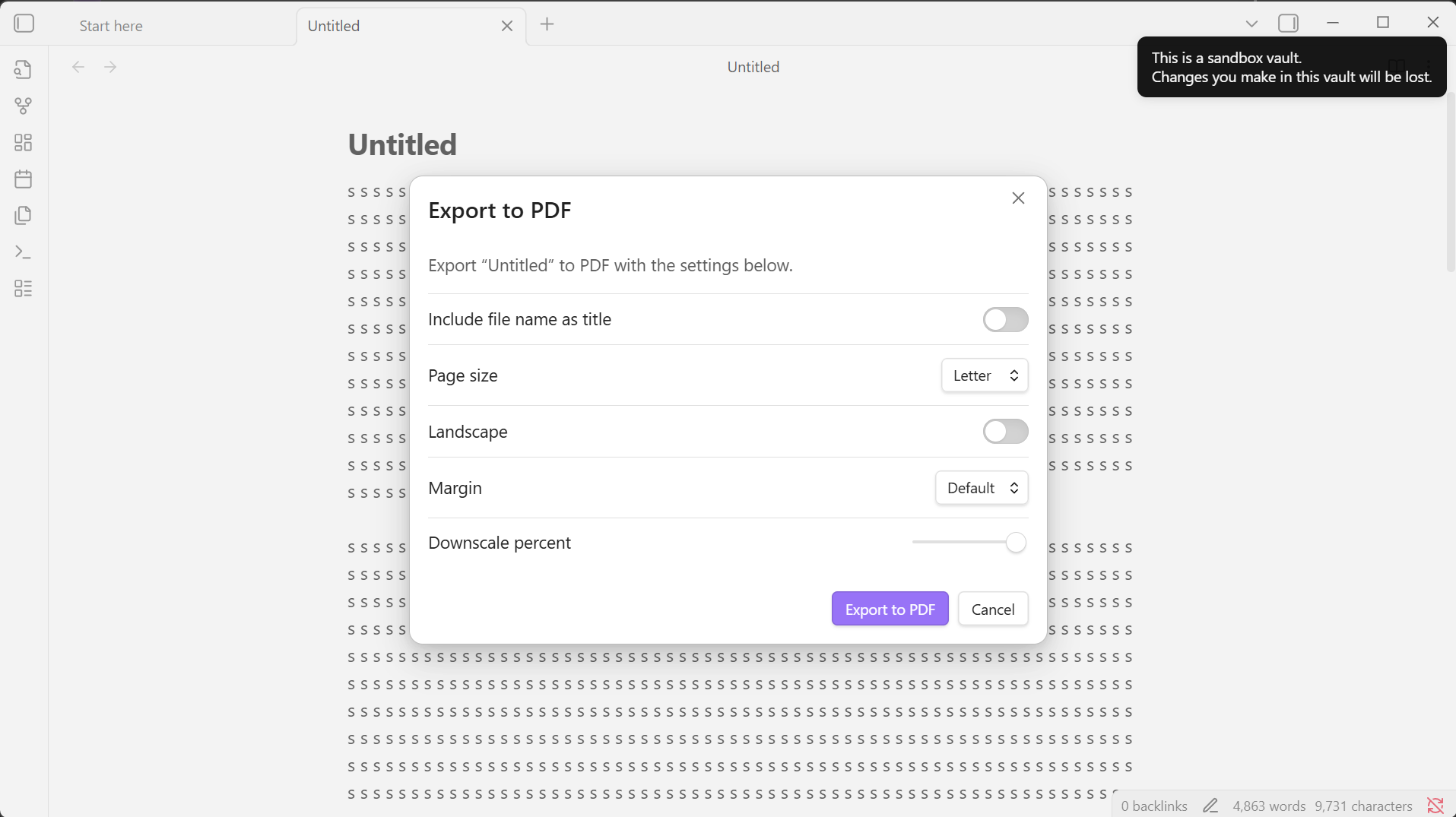This screenshot has height=817, width=1456.
Task: Cancel the PDF export dialog
Action: pos(992,610)
